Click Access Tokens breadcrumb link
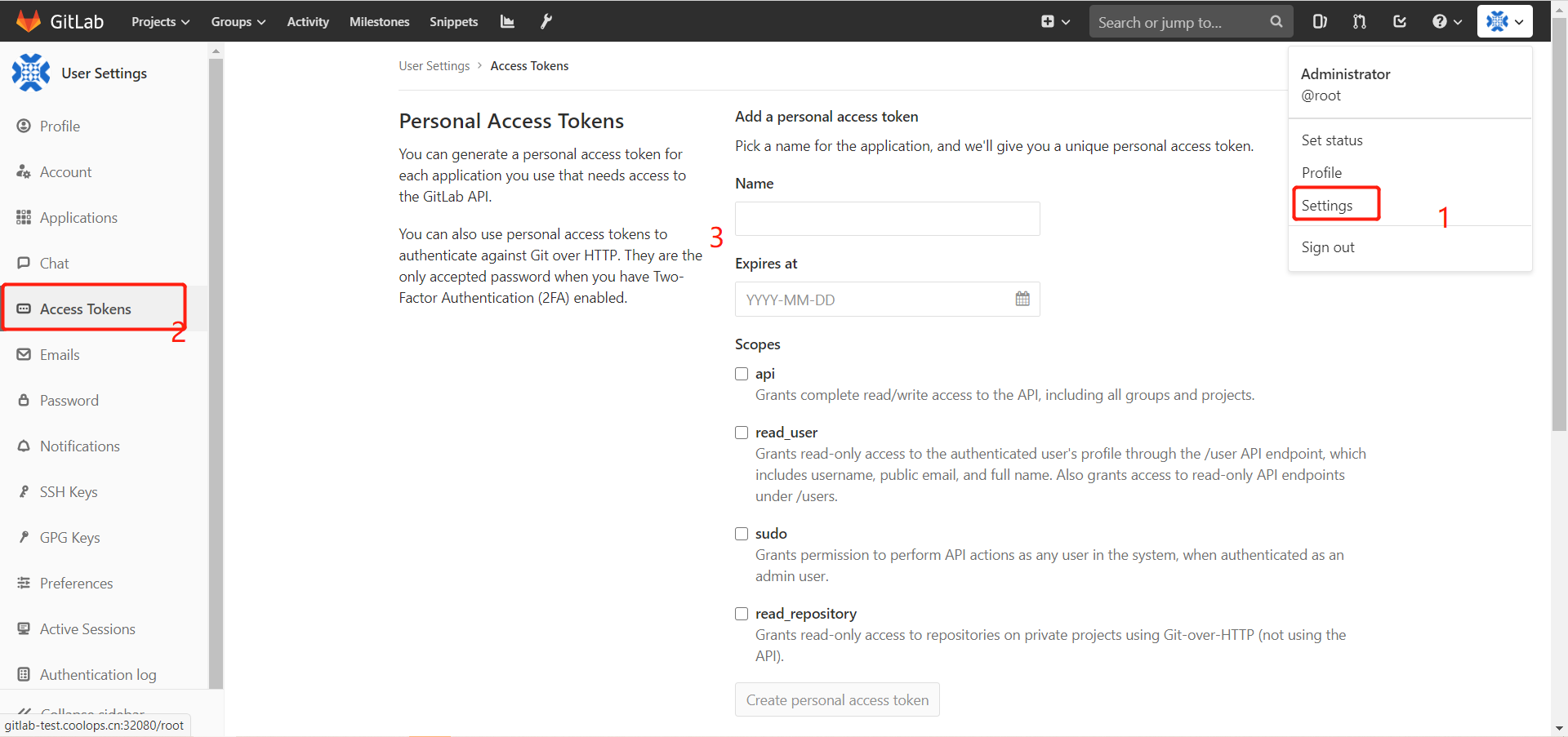The width and height of the screenshot is (1568, 737). coord(529,66)
